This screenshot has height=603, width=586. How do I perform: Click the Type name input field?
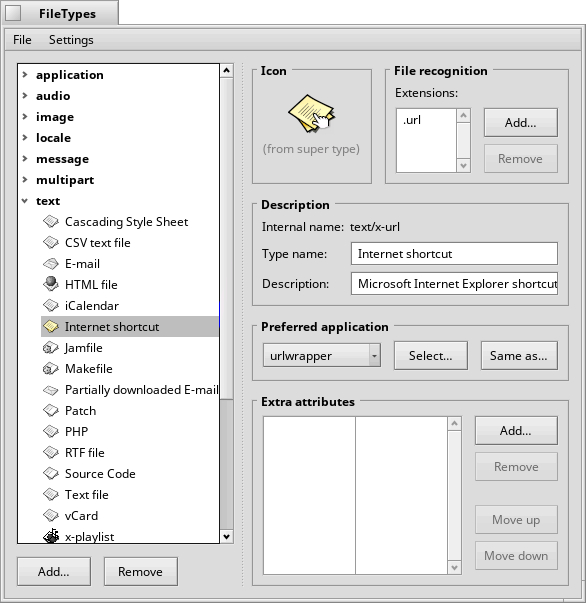(454, 253)
